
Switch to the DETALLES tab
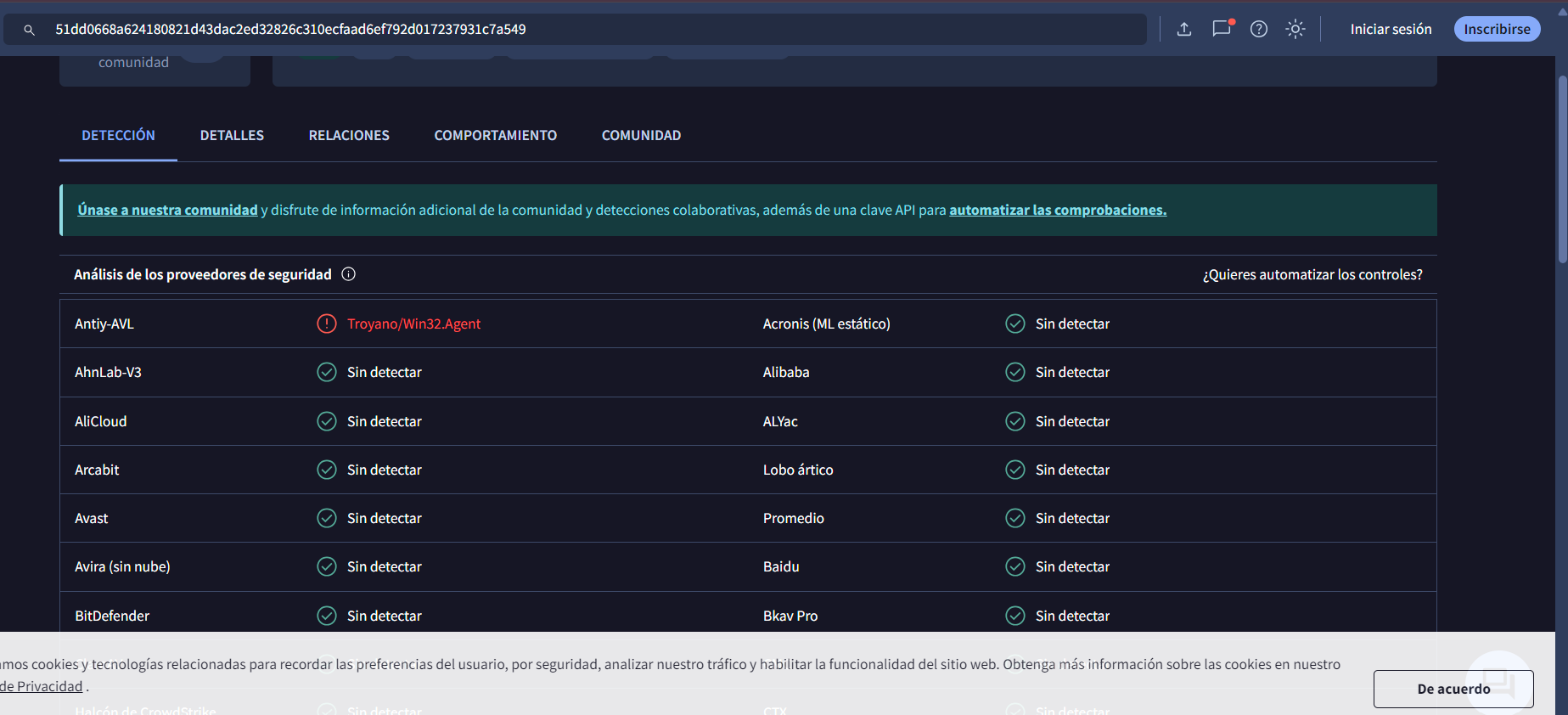click(x=232, y=135)
